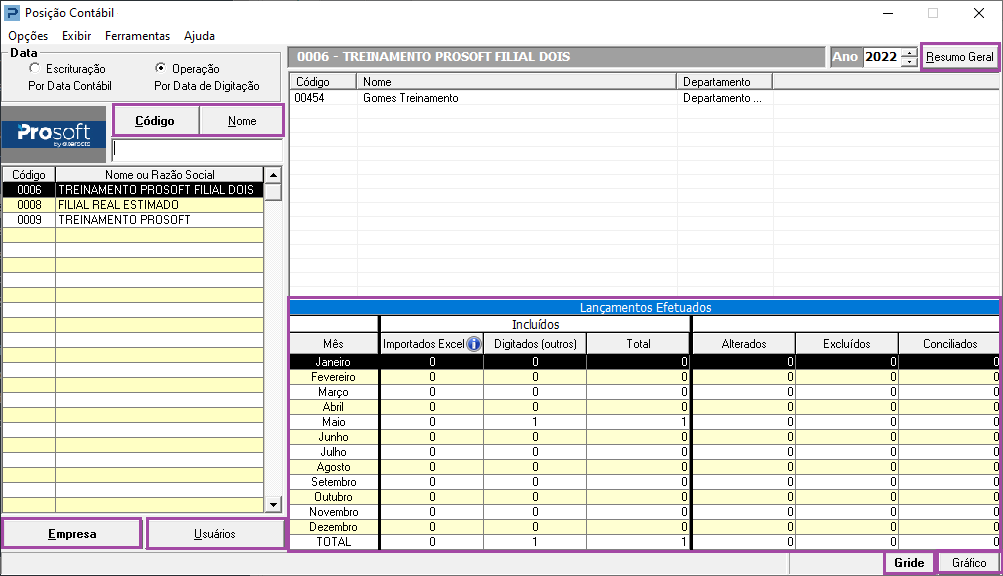Viewport: 1003px width, 576px height.
Task: Click Maio's Digitados (outros) value 1
Action: [535, 422]
